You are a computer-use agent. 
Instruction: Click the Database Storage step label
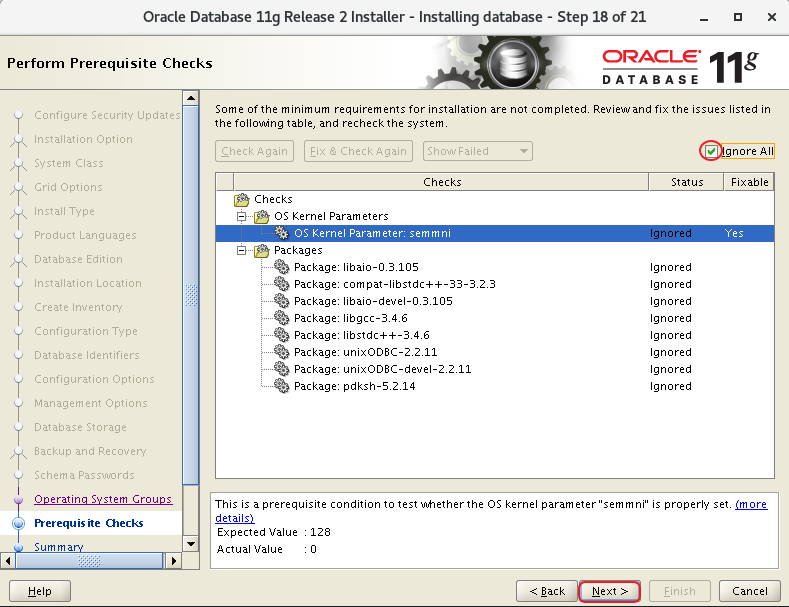tap(81, 427)
